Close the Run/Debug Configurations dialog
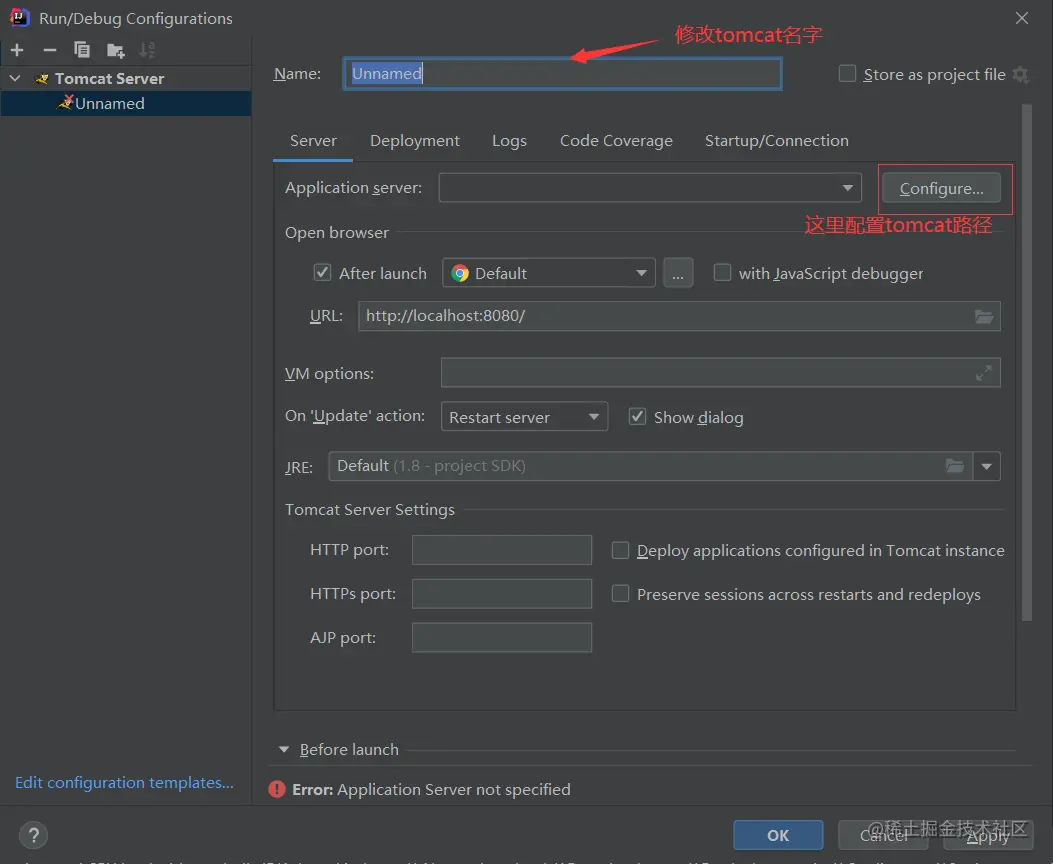1053x864 pixels. (1022, 18)
